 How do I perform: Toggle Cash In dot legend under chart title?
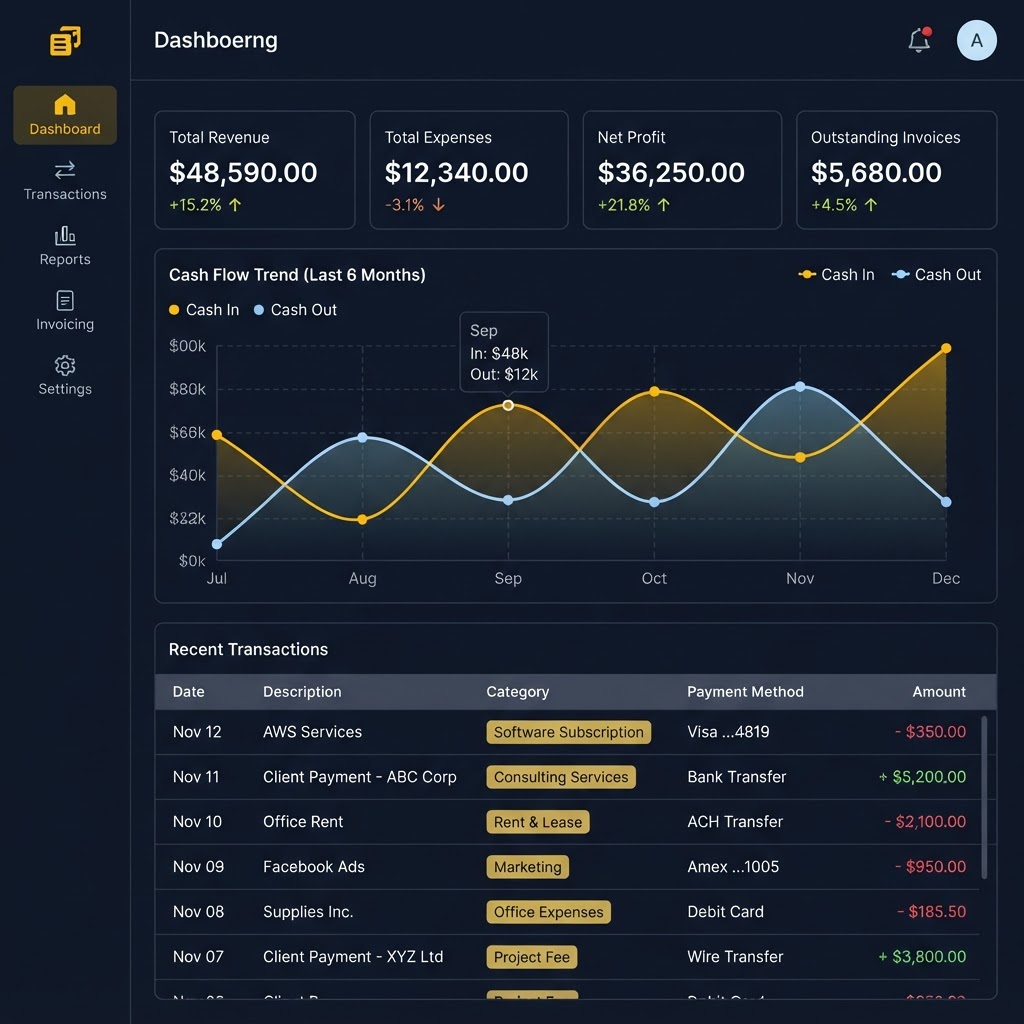(204, 310)
